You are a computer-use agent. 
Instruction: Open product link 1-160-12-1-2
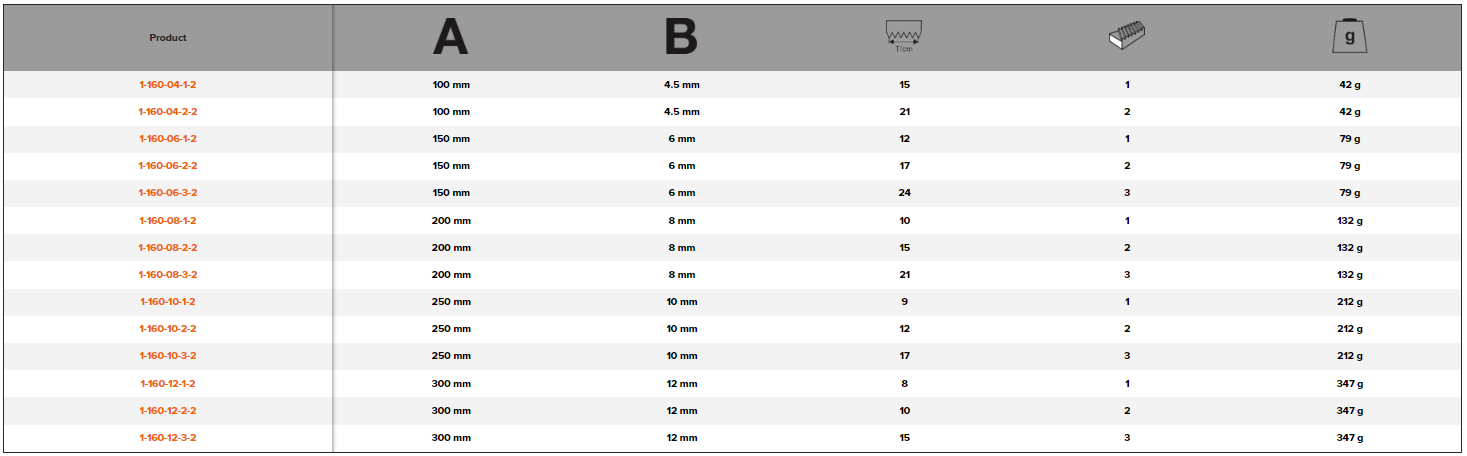(168, 383)
